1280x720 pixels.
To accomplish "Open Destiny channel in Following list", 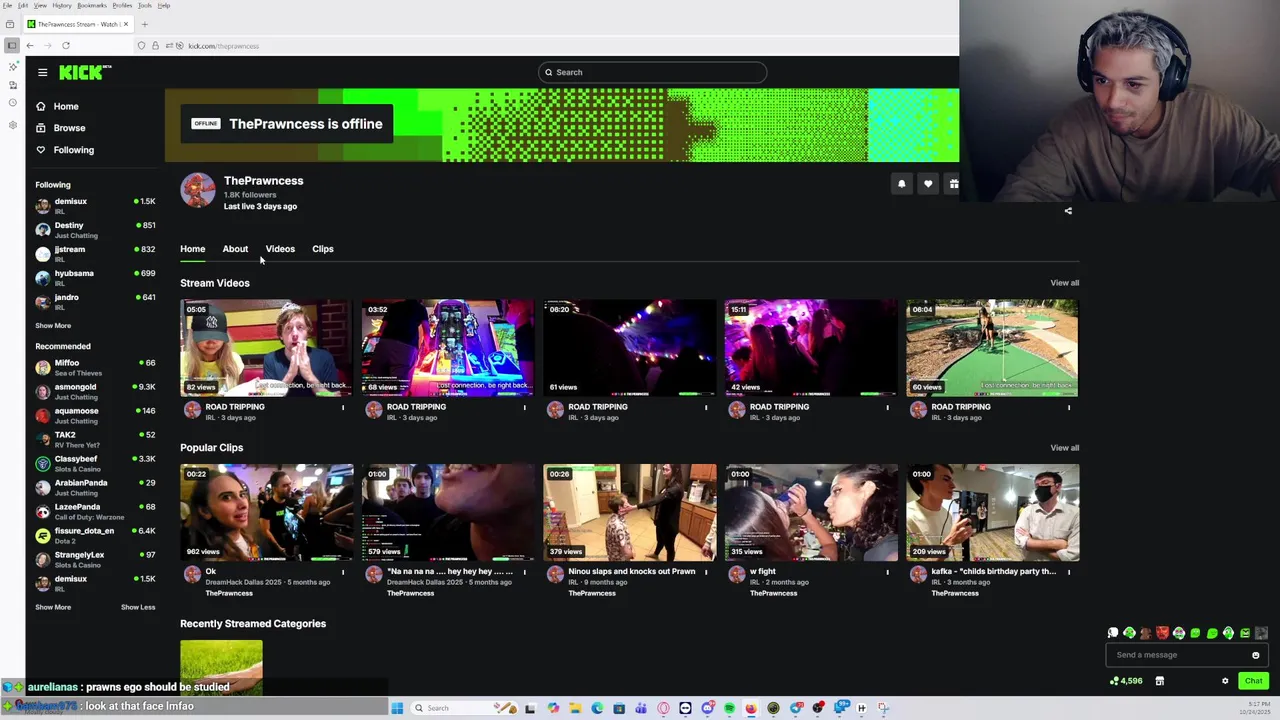I will (x=95, y=230).
